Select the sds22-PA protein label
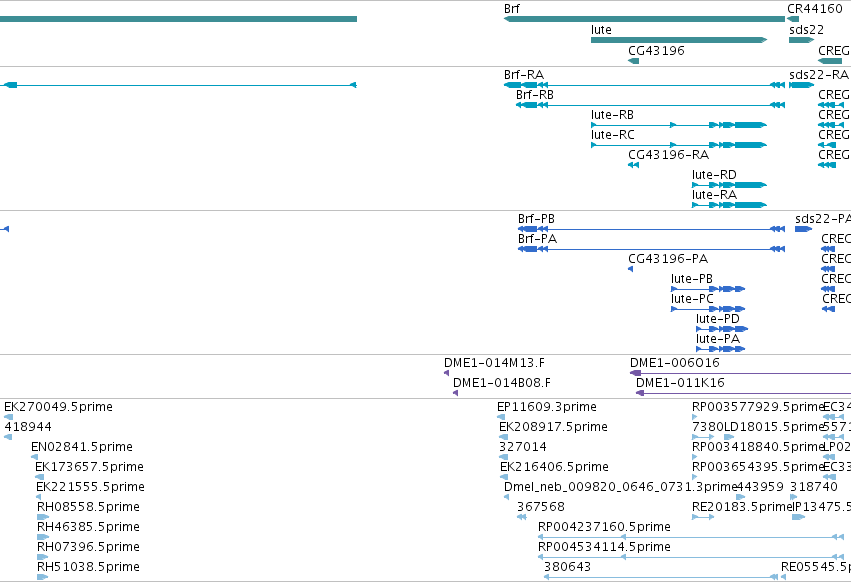This screenshot has height=582, width=851. tap(823, 219)
